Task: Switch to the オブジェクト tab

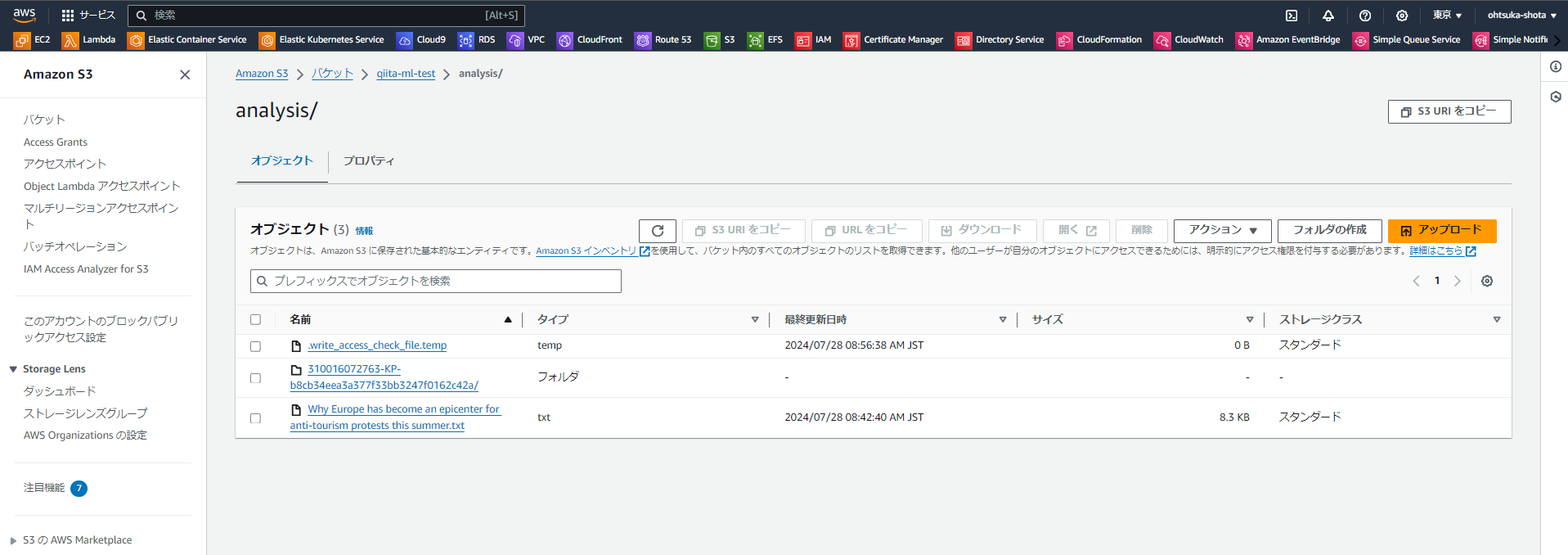Action: tap(282, 161)
